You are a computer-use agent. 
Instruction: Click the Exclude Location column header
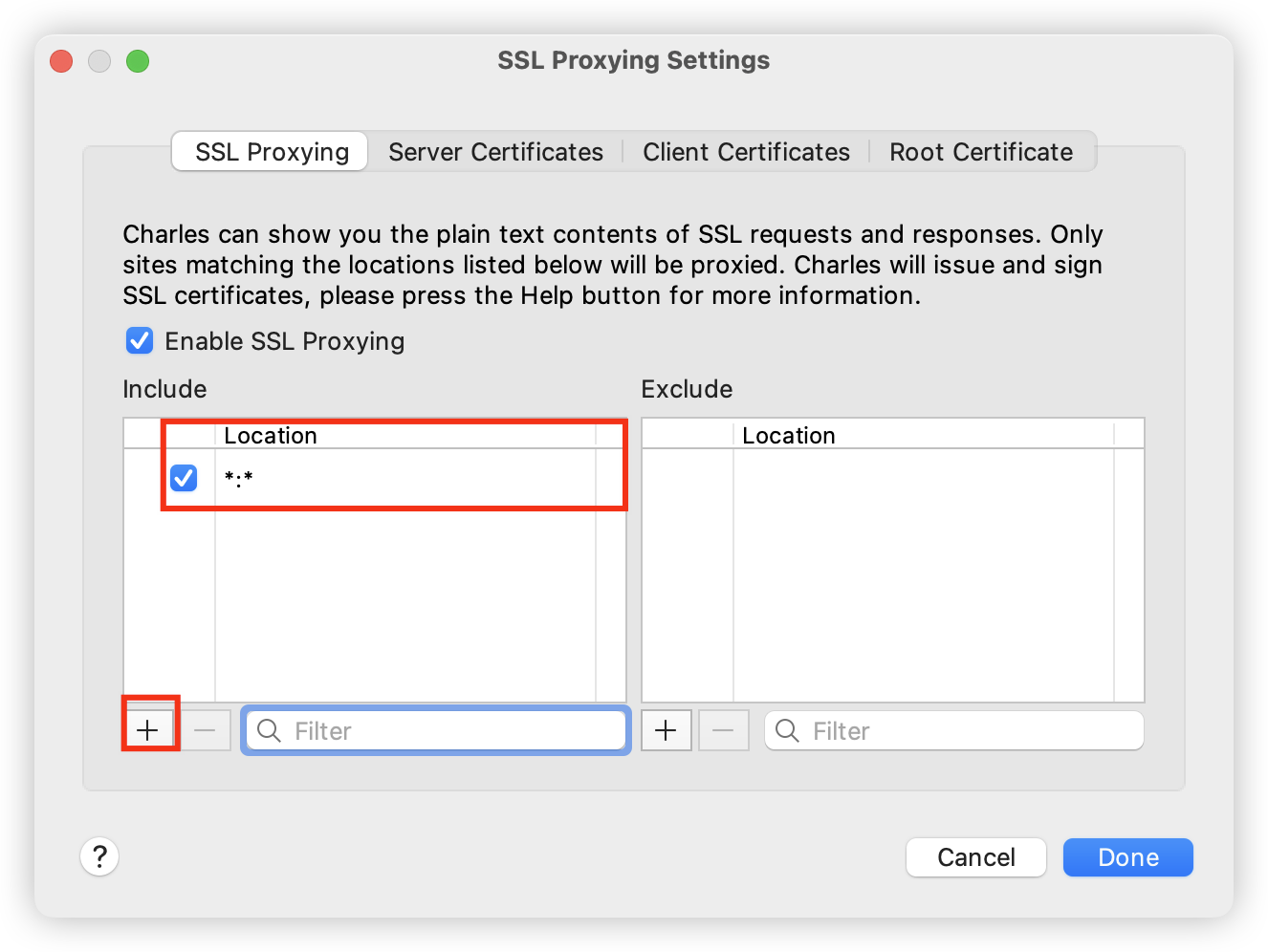click(924, 435)
